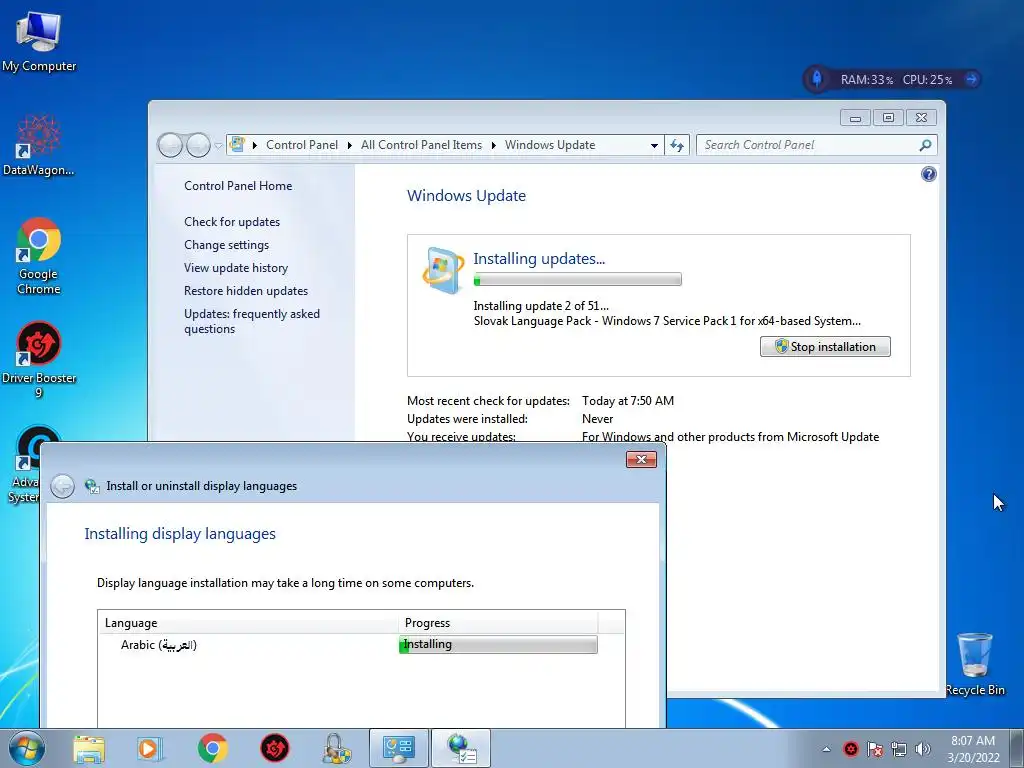Show hidden tray icons arrow

click(827, 749)
